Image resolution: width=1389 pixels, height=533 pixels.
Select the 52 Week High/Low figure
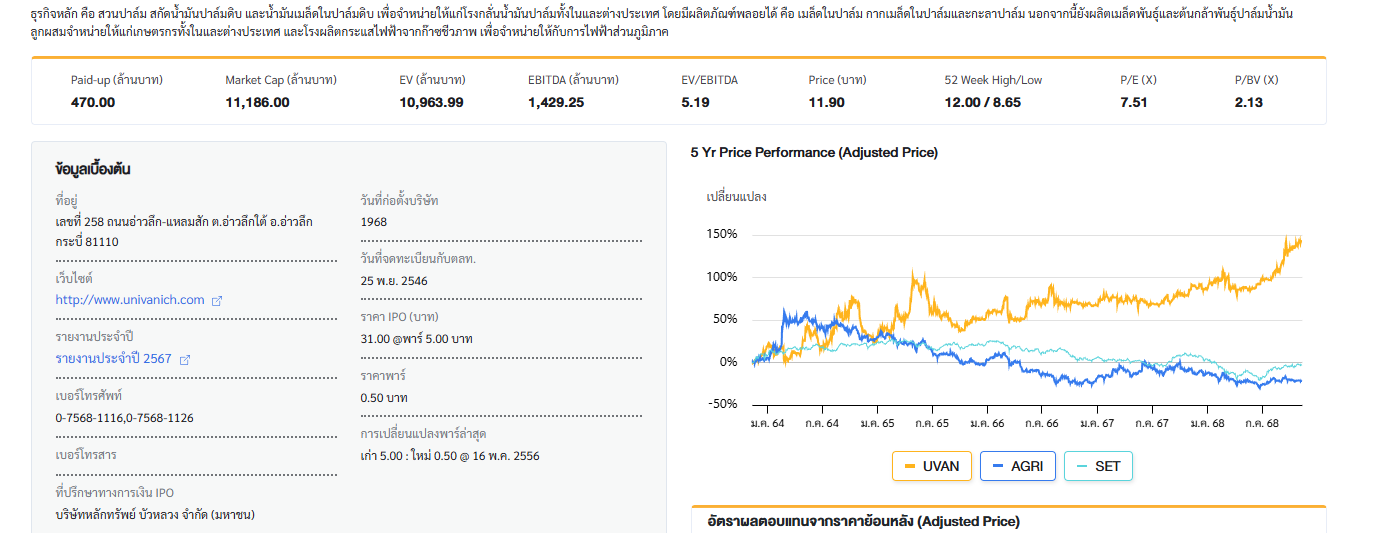pos(982,102)
